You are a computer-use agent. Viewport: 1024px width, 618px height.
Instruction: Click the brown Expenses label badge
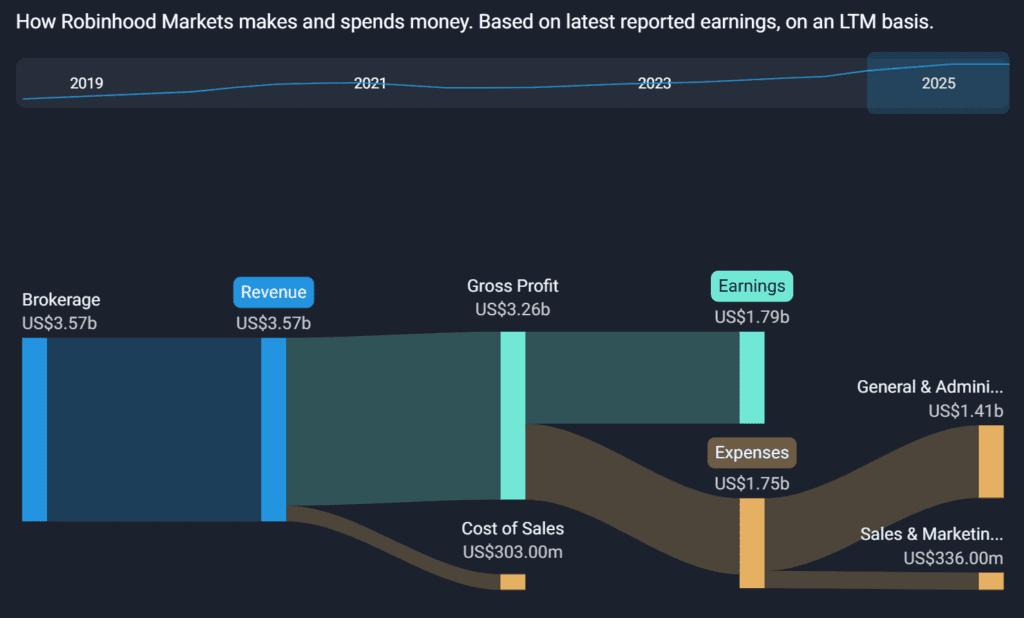click(752, 453)
